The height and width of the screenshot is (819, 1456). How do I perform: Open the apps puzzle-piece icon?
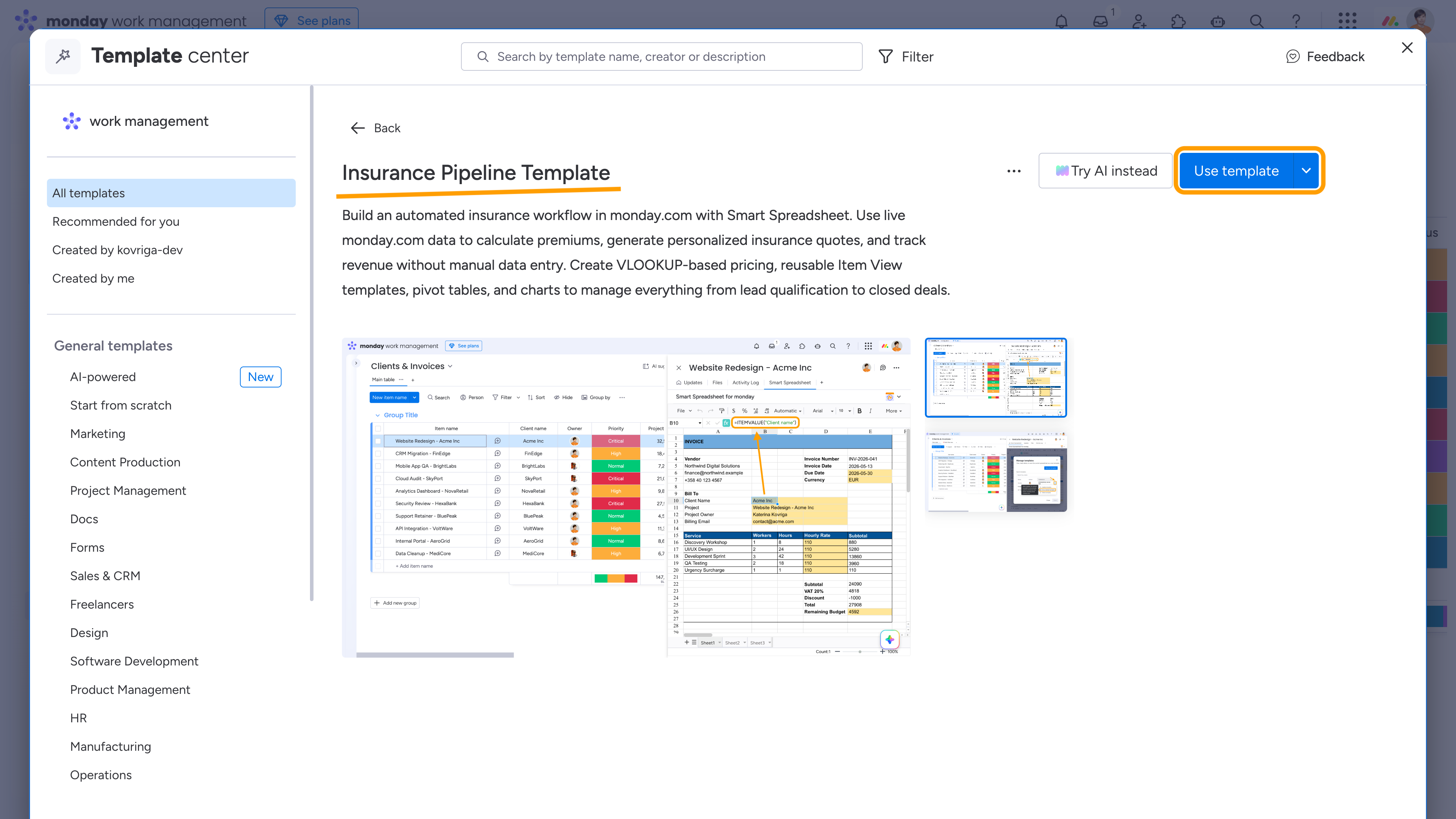1178,21
